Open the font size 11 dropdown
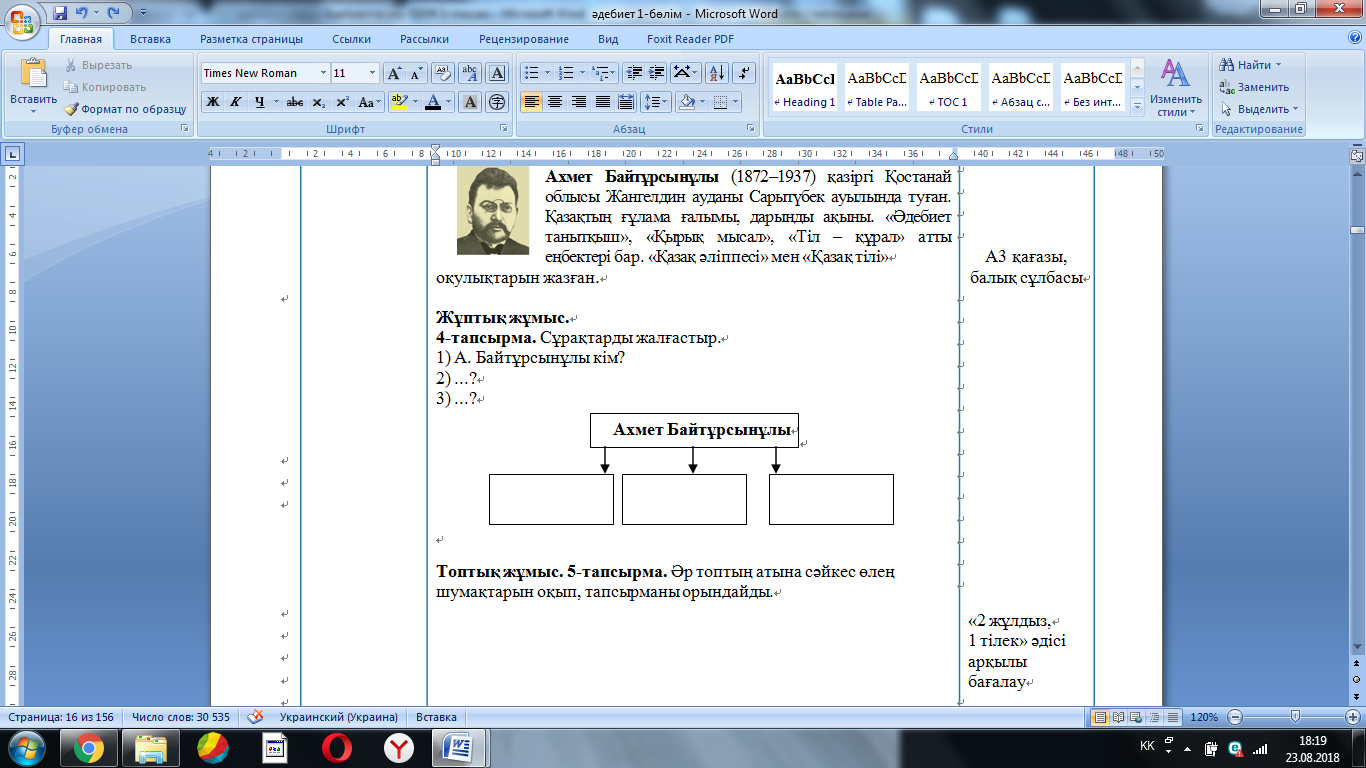This screenshot has height=768, width=1366. (373, 73)
